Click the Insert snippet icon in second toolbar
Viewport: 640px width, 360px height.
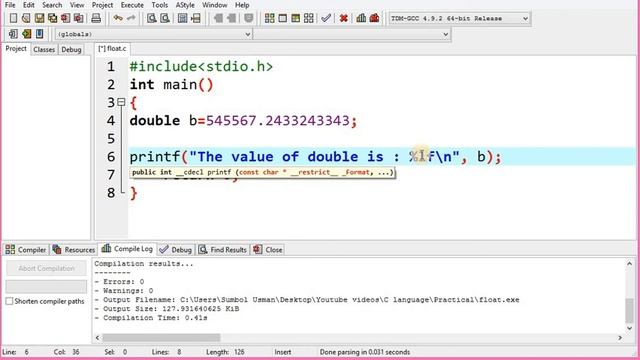pyautogui.click(x=13, y=34)
